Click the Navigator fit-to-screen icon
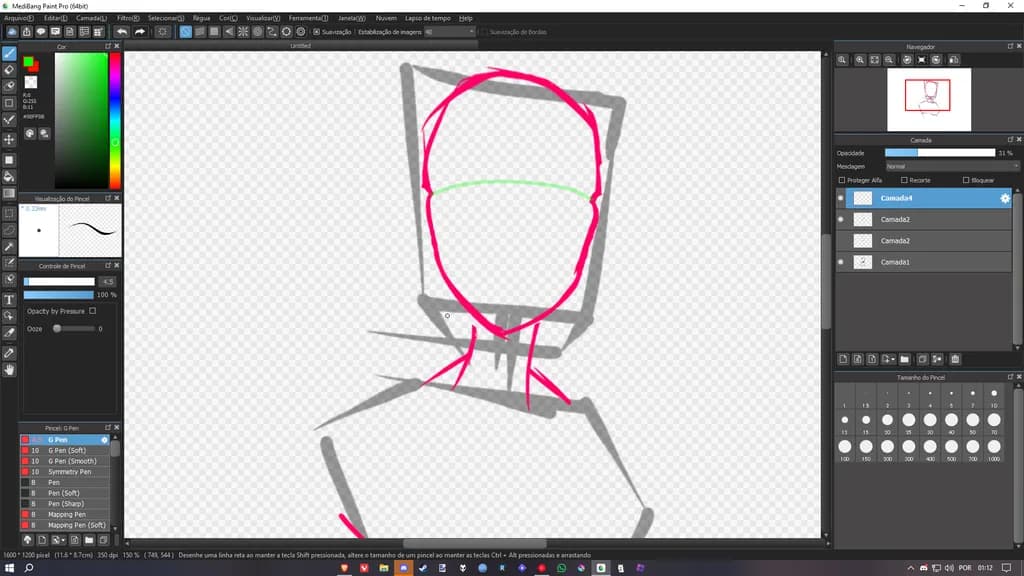The image size is (1024, 576). 874,59
